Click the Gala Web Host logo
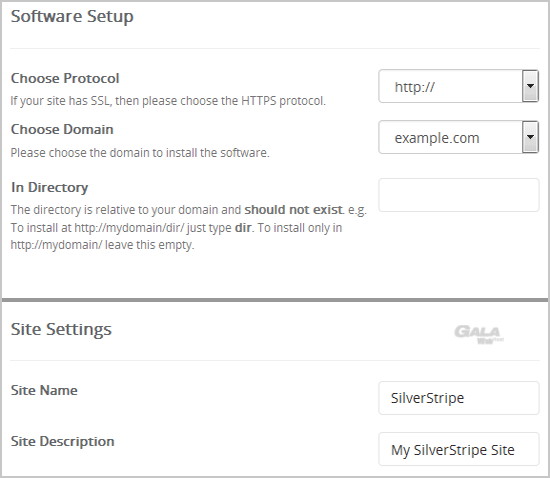This screenshot has width=550, height=478. click(479, 334)
